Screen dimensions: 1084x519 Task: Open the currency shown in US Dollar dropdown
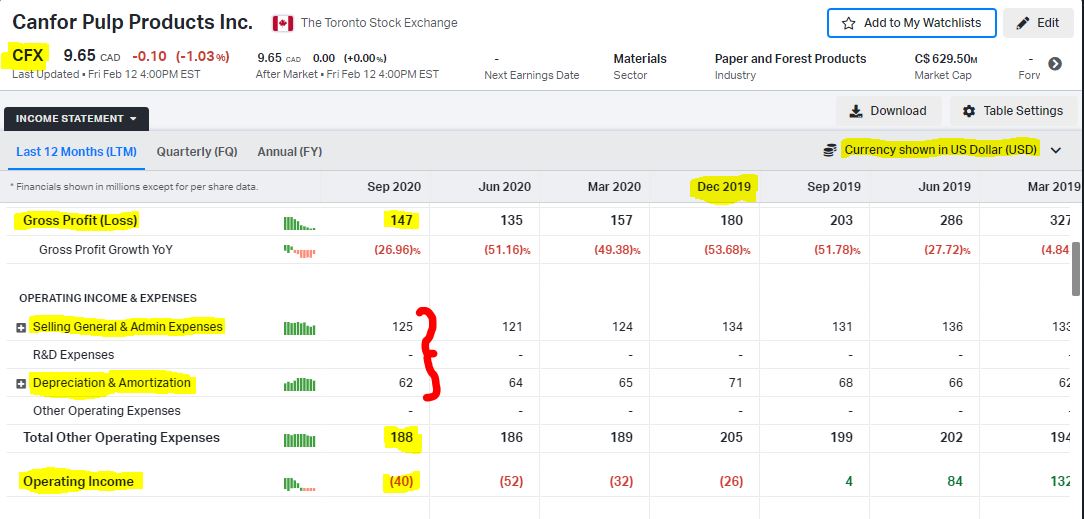[x=1056, y=150]
